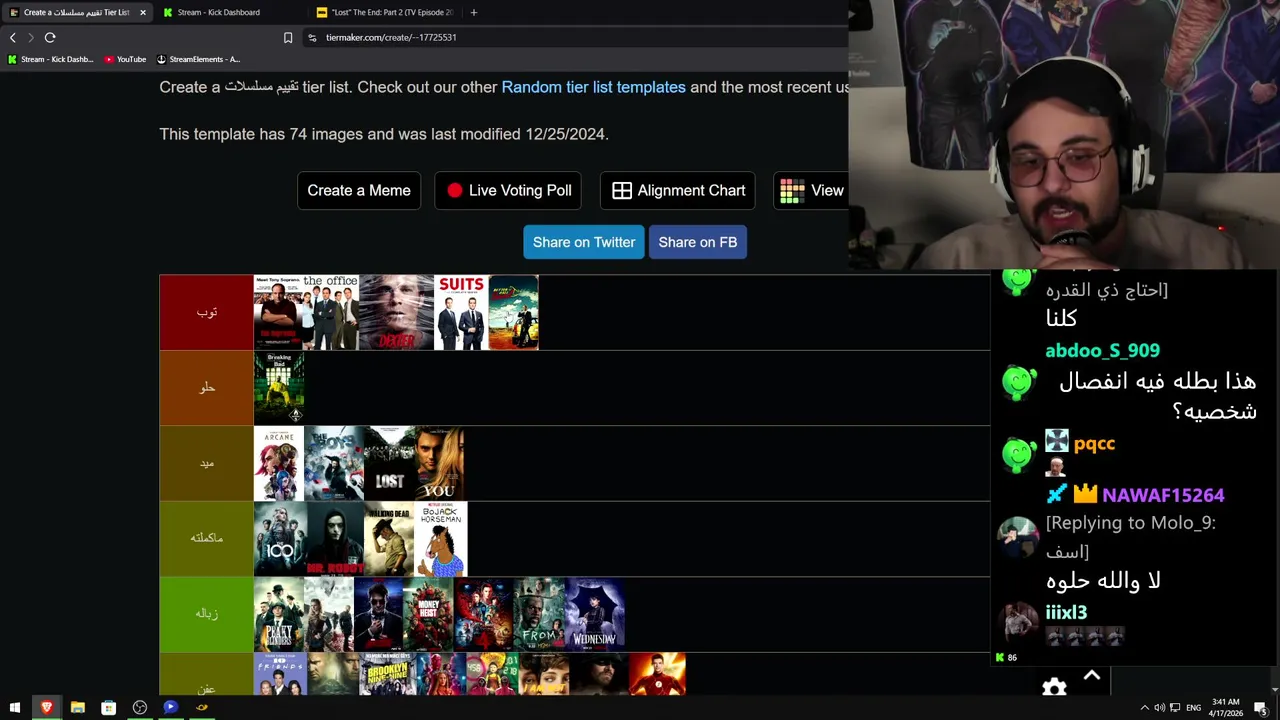
Task: Bookmark this page with the bookmark icon
Action: [288, 37]
